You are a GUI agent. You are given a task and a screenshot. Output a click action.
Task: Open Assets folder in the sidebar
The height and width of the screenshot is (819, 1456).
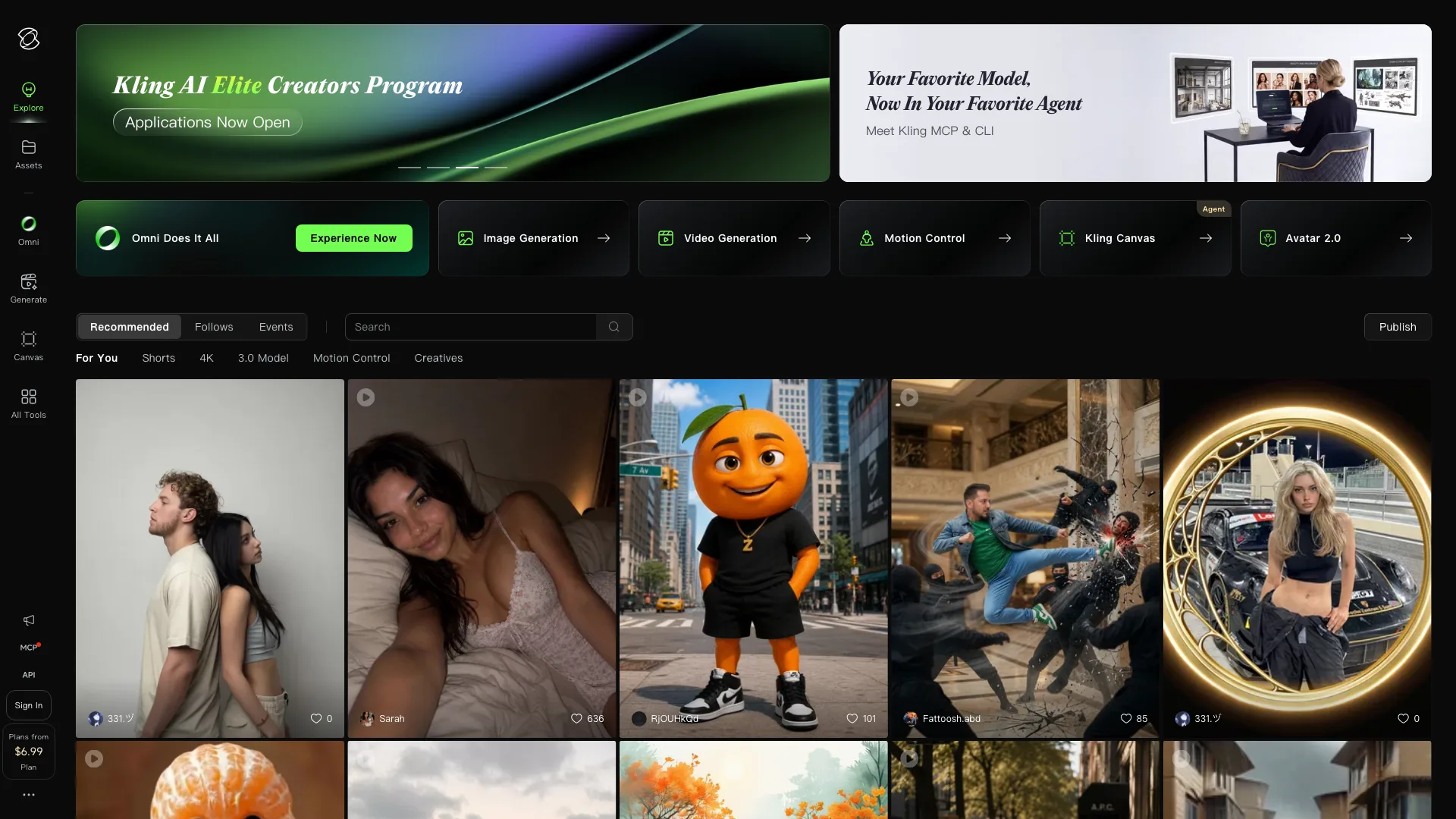[29, 155]
